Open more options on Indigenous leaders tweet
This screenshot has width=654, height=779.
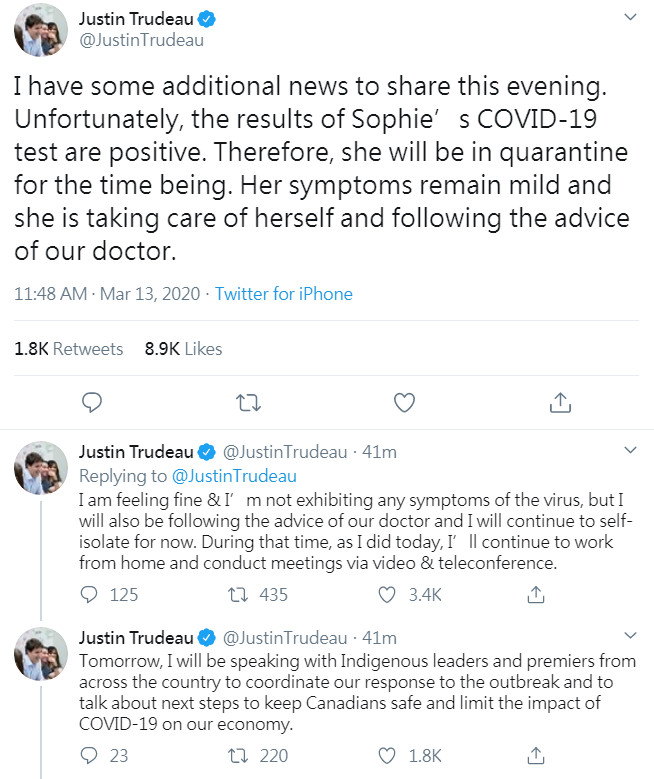pyautogui.click(x=629, y=636)
